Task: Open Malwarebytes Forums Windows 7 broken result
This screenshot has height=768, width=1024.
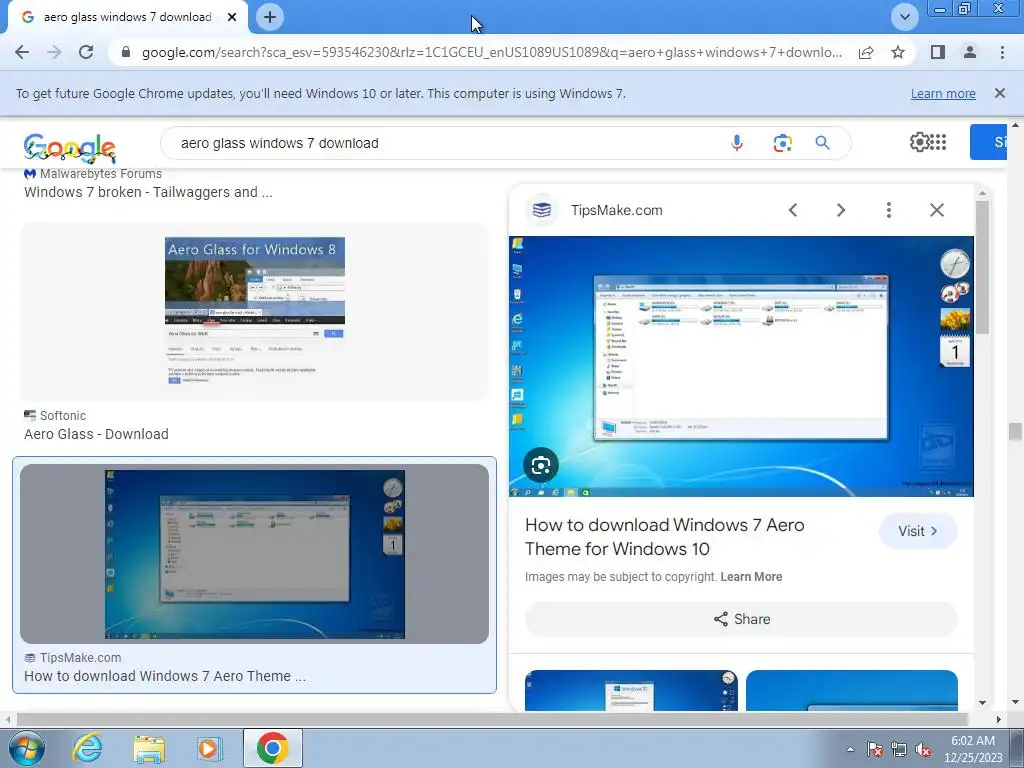Action: (x=148, y=192)
